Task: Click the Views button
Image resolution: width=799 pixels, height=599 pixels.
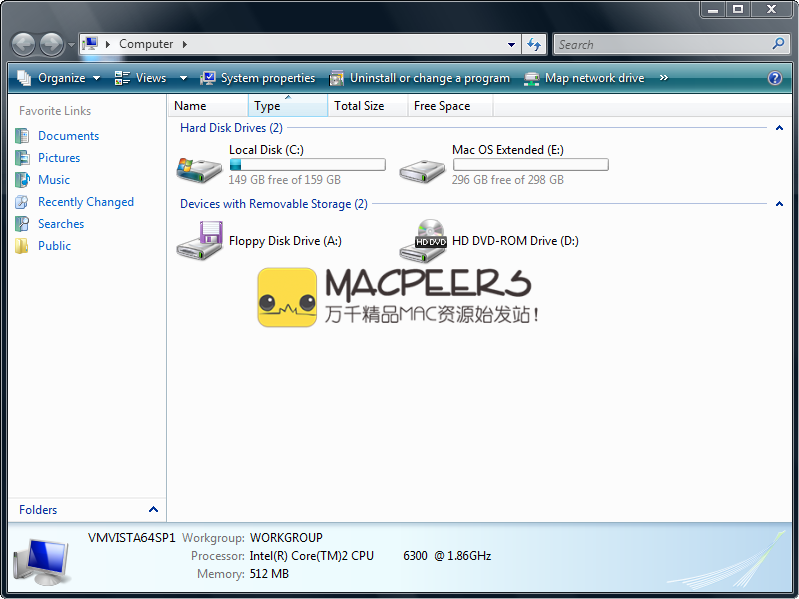Action: (x=141, y=78)
